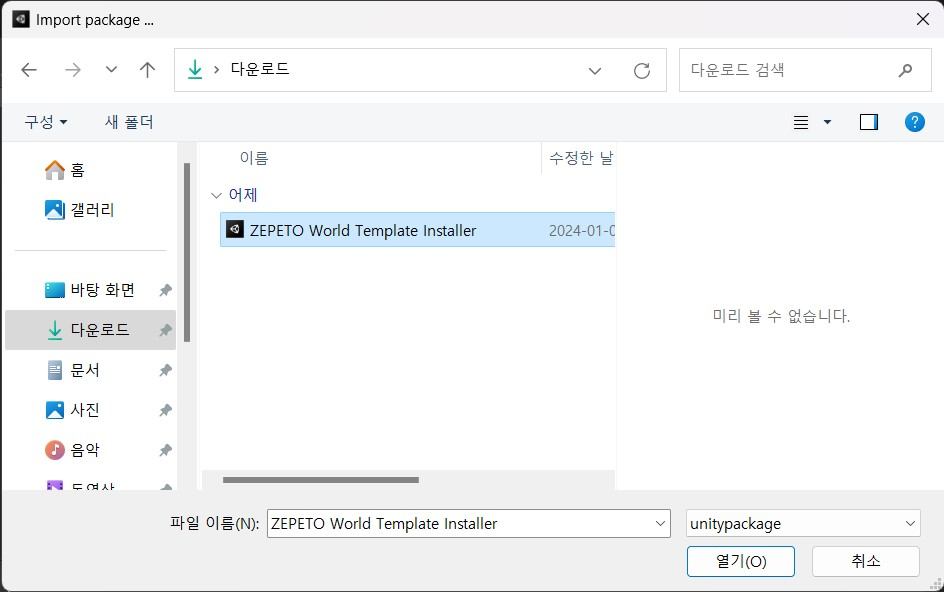Create a folder with 새 폴더

[129, 122]
